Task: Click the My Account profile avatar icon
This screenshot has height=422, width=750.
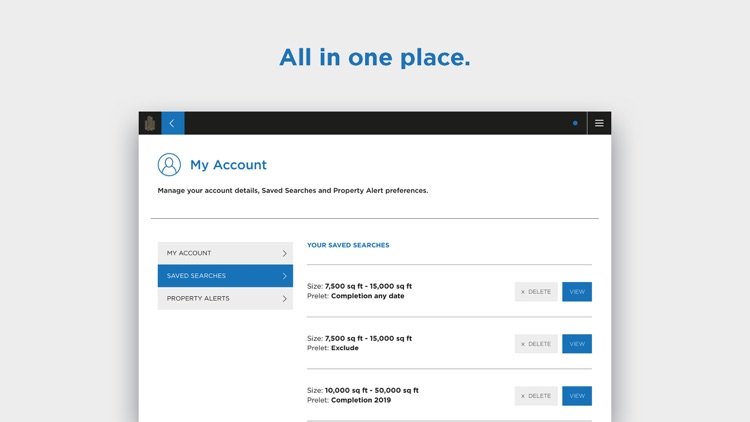Action: [169, 165]
